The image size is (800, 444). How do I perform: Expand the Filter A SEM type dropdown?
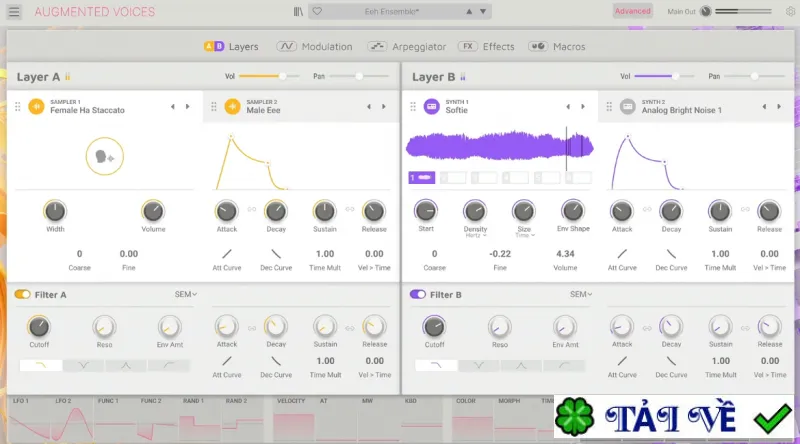pos(186,294)
